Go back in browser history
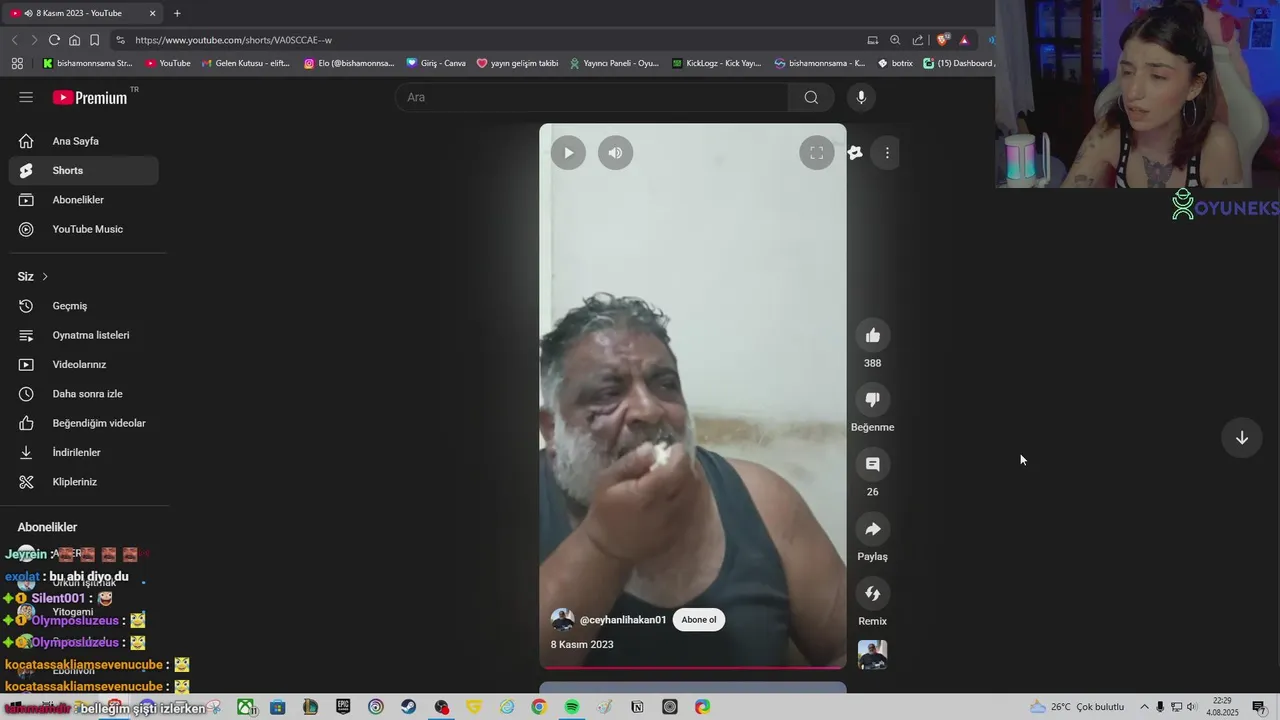 point(15,40)
